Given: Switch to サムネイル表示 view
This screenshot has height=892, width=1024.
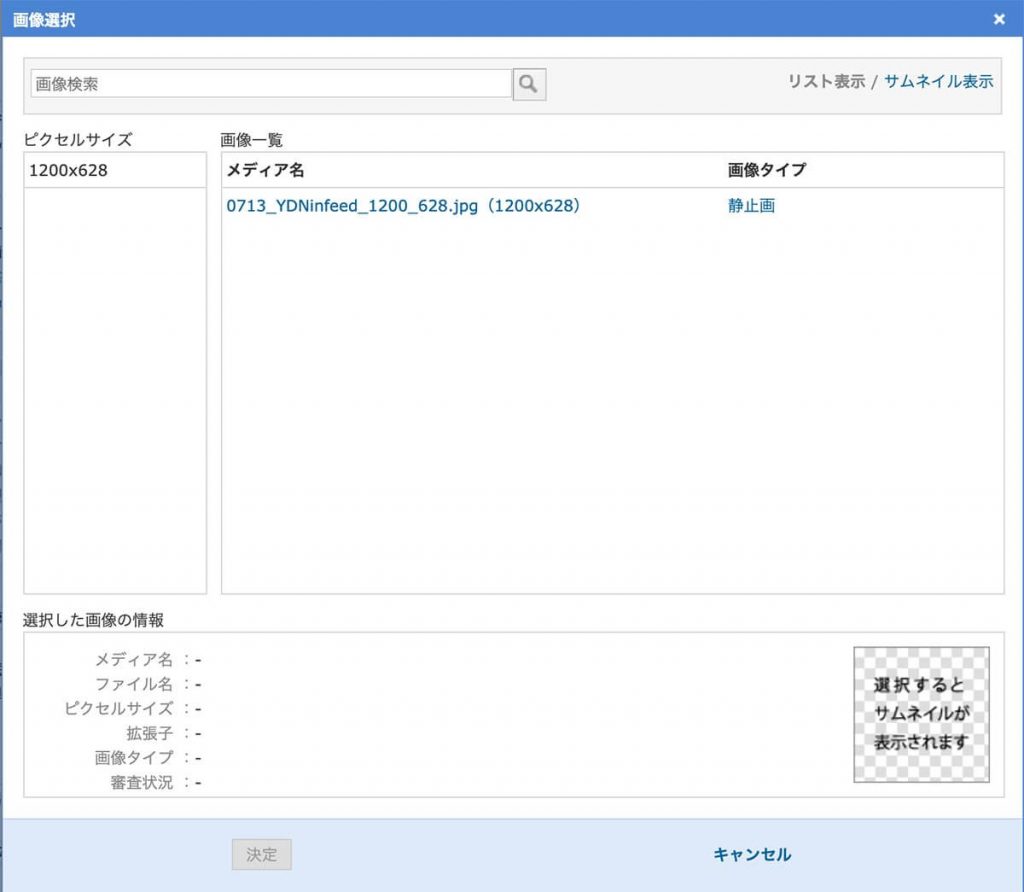Looking at the screenshot, I should (938, 82).
